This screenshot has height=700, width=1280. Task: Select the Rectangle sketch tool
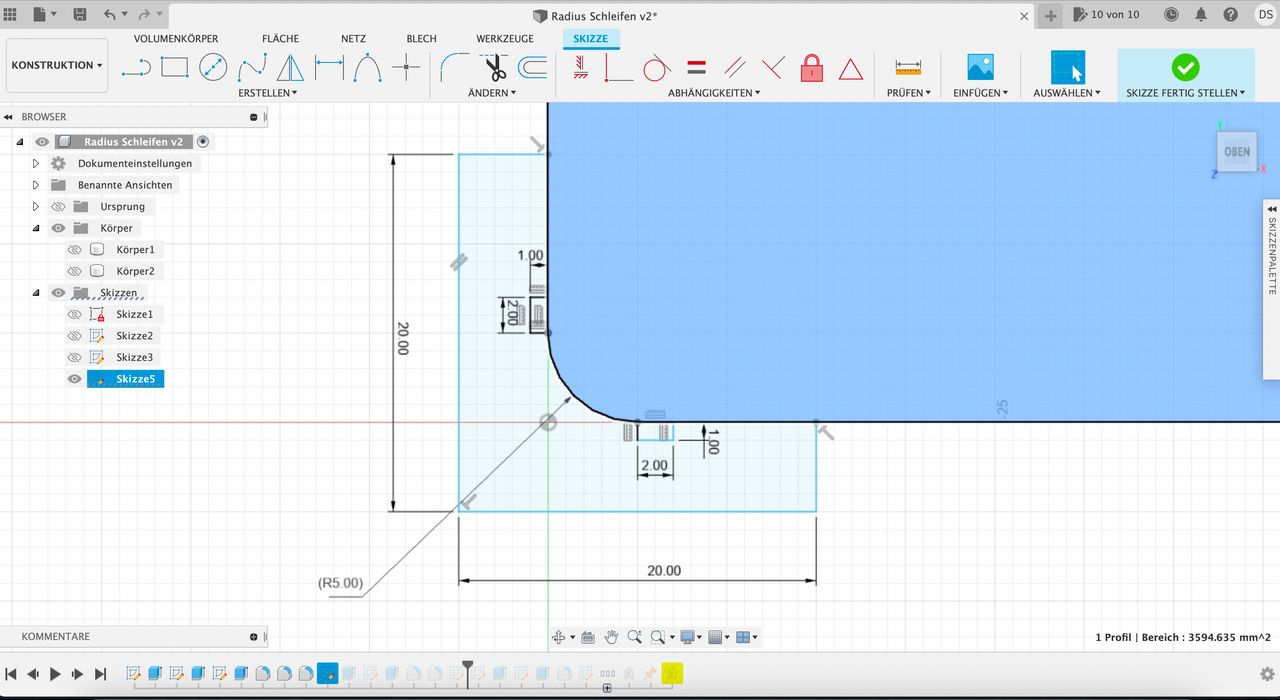point(174,67)
